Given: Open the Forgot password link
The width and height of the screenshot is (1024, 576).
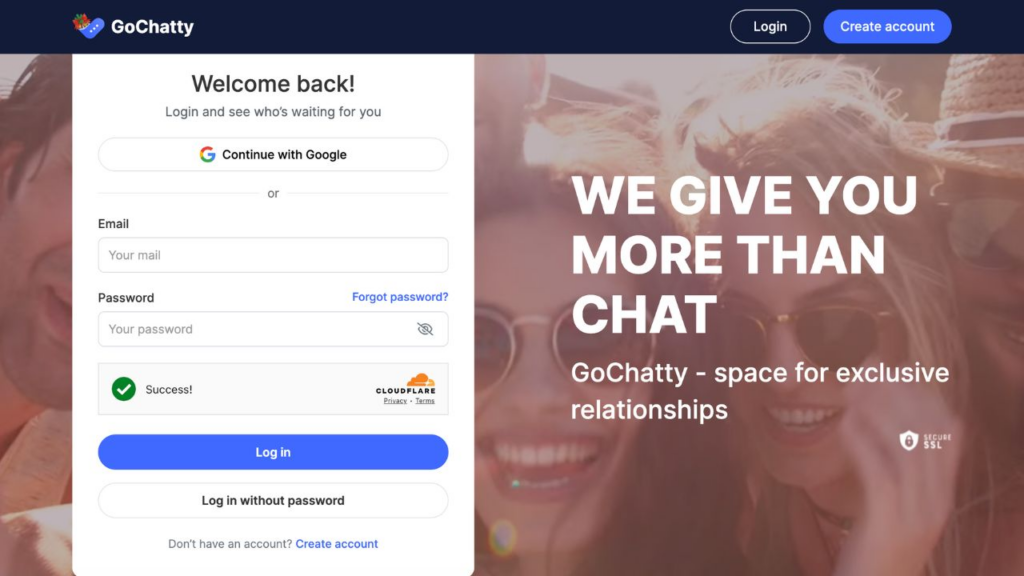Looking at the screenshot, I should tap(400, 297).
